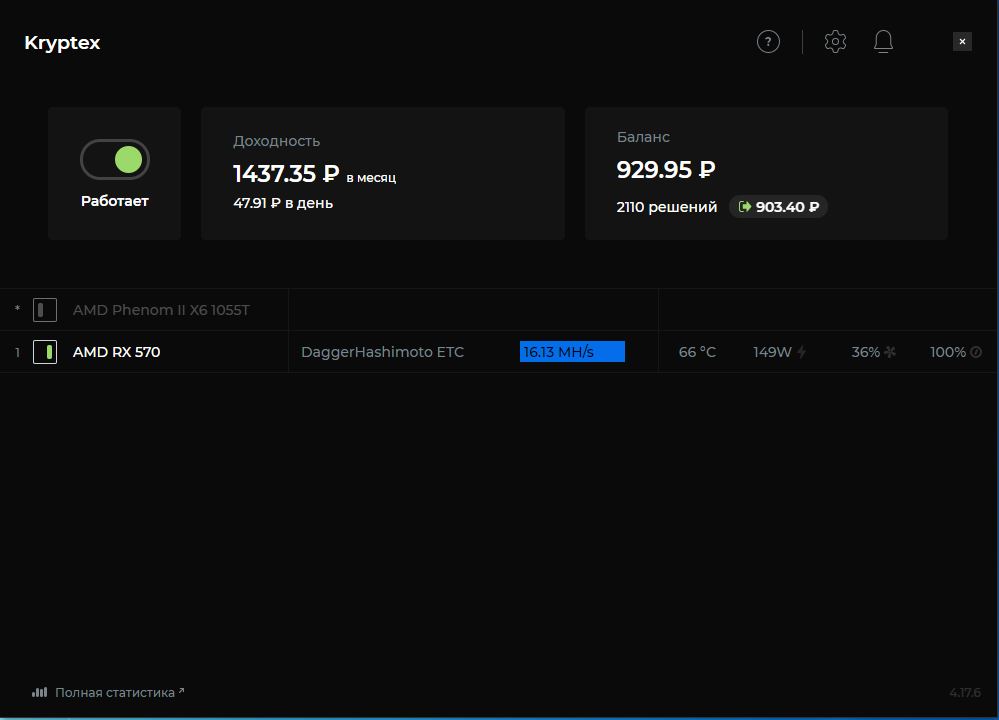Select the AMD RX 570 row name

coord(117,352)
